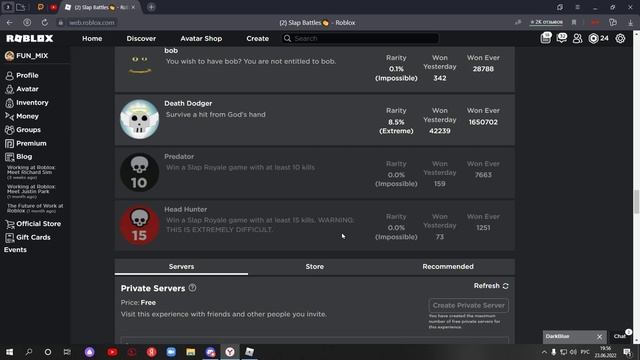Click the taskbar volume icon
640x360 pixels.
(573, 352)
